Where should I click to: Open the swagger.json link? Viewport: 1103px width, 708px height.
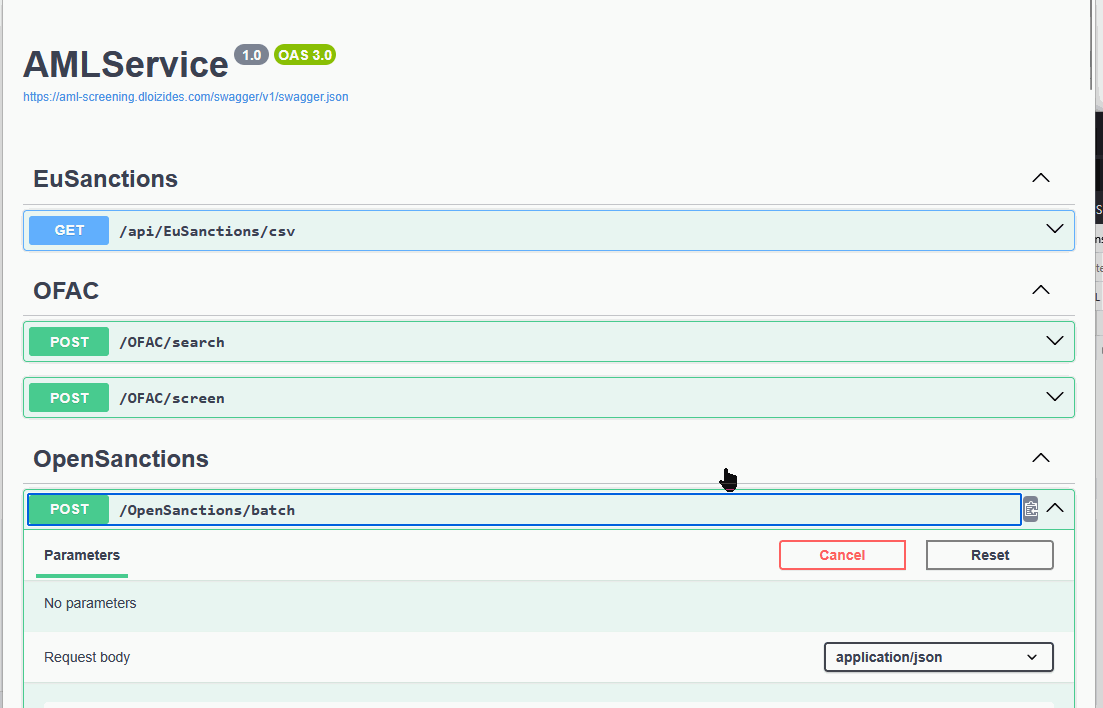point(186,97)
